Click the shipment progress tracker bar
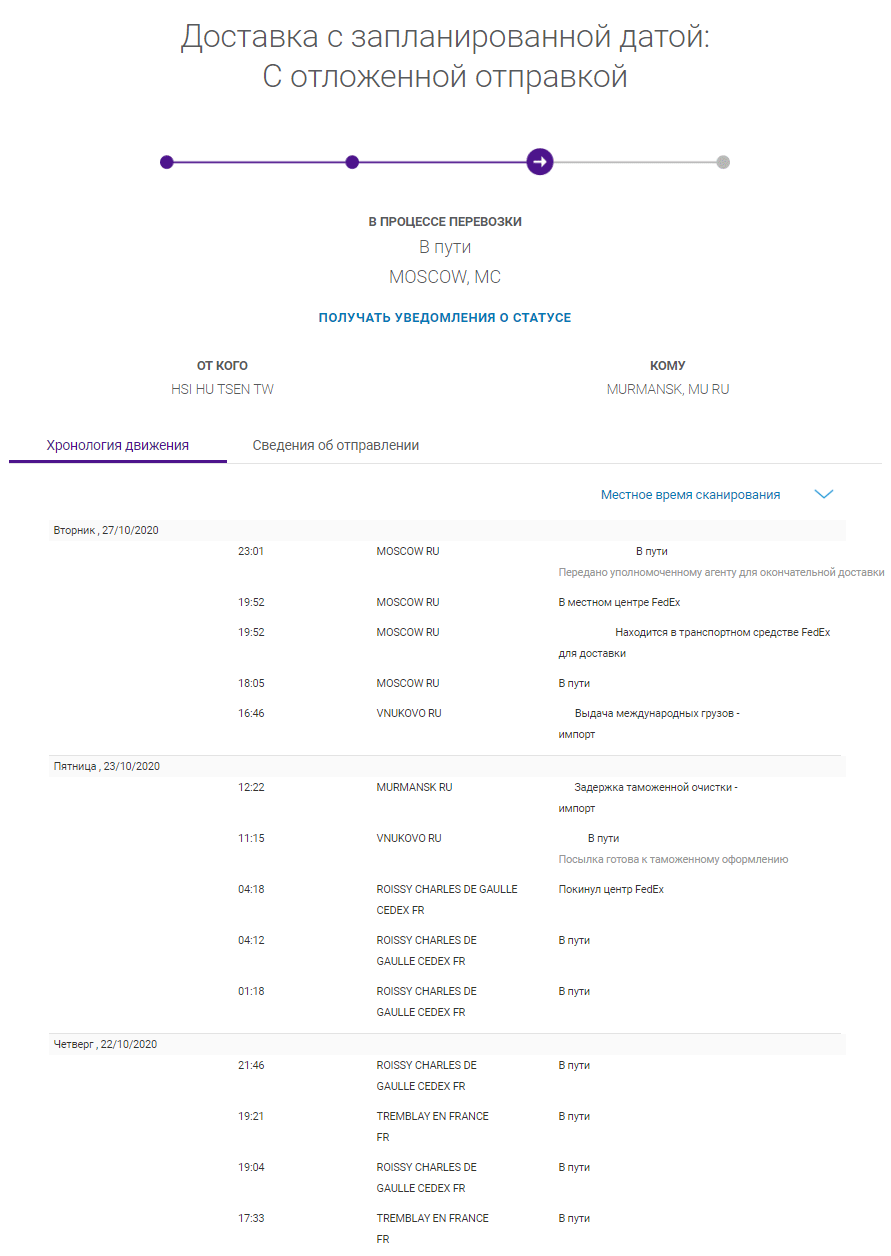 446,161
